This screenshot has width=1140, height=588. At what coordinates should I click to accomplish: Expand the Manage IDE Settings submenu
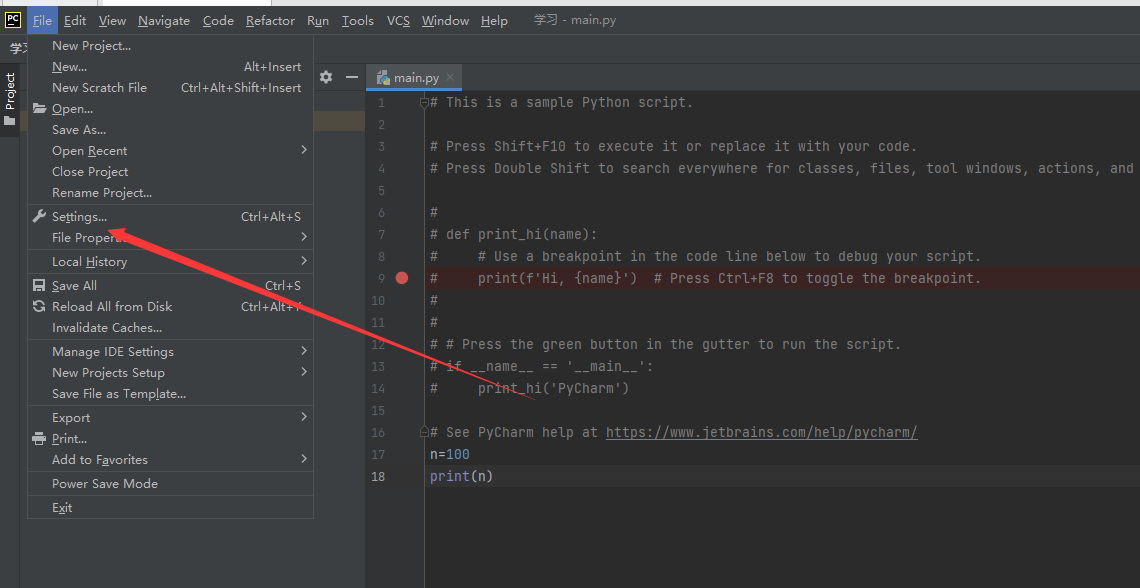[170, 352]
